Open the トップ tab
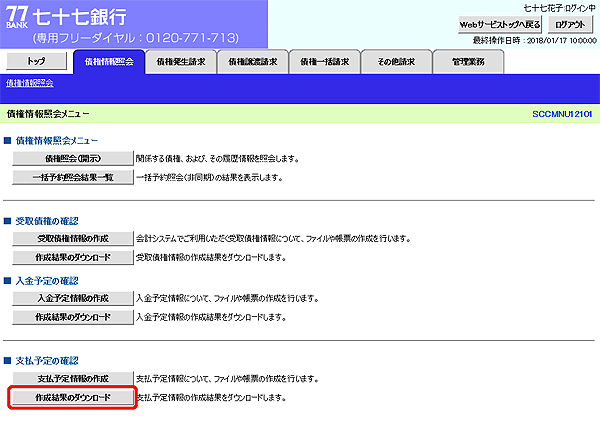The height and width of the screenshot is (434, 600). 36,61
